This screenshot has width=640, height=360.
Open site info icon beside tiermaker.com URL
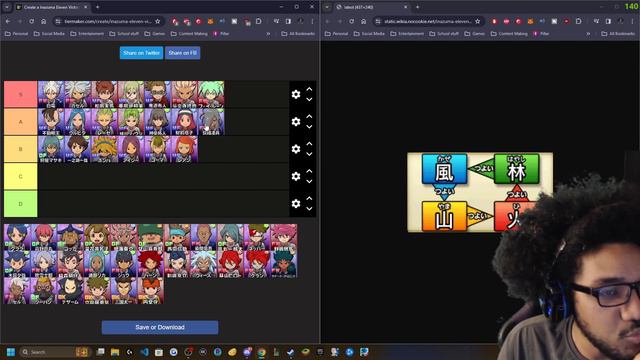click(x=58, y=21)
